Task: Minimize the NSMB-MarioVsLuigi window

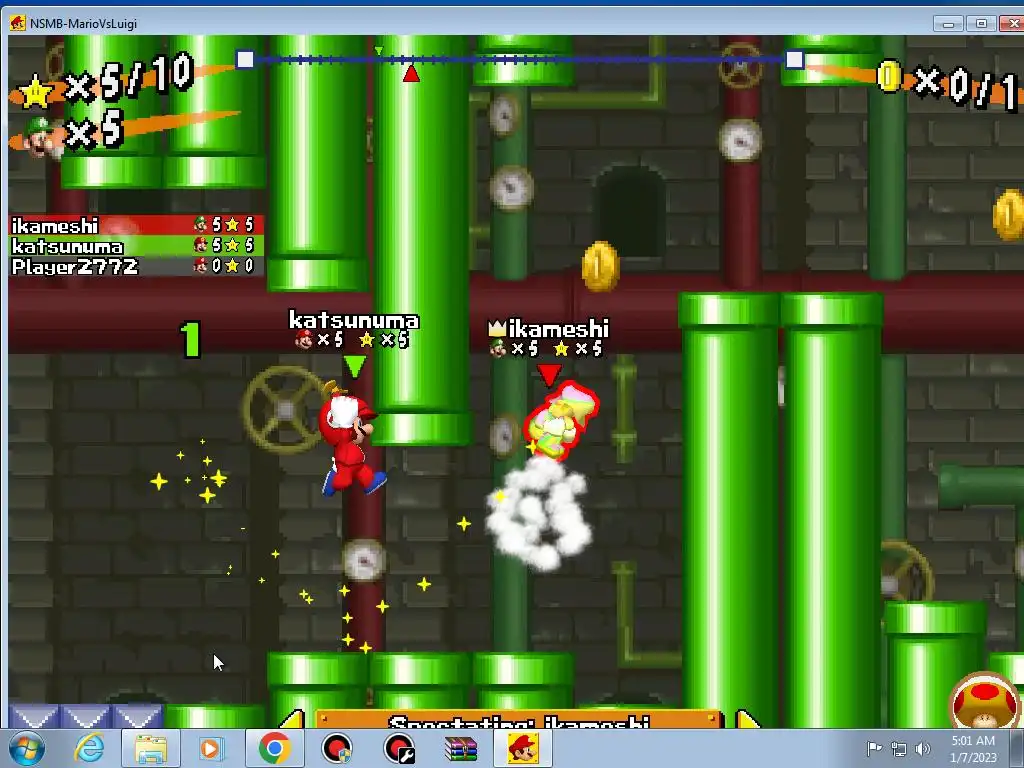Action: pos(948,24)
